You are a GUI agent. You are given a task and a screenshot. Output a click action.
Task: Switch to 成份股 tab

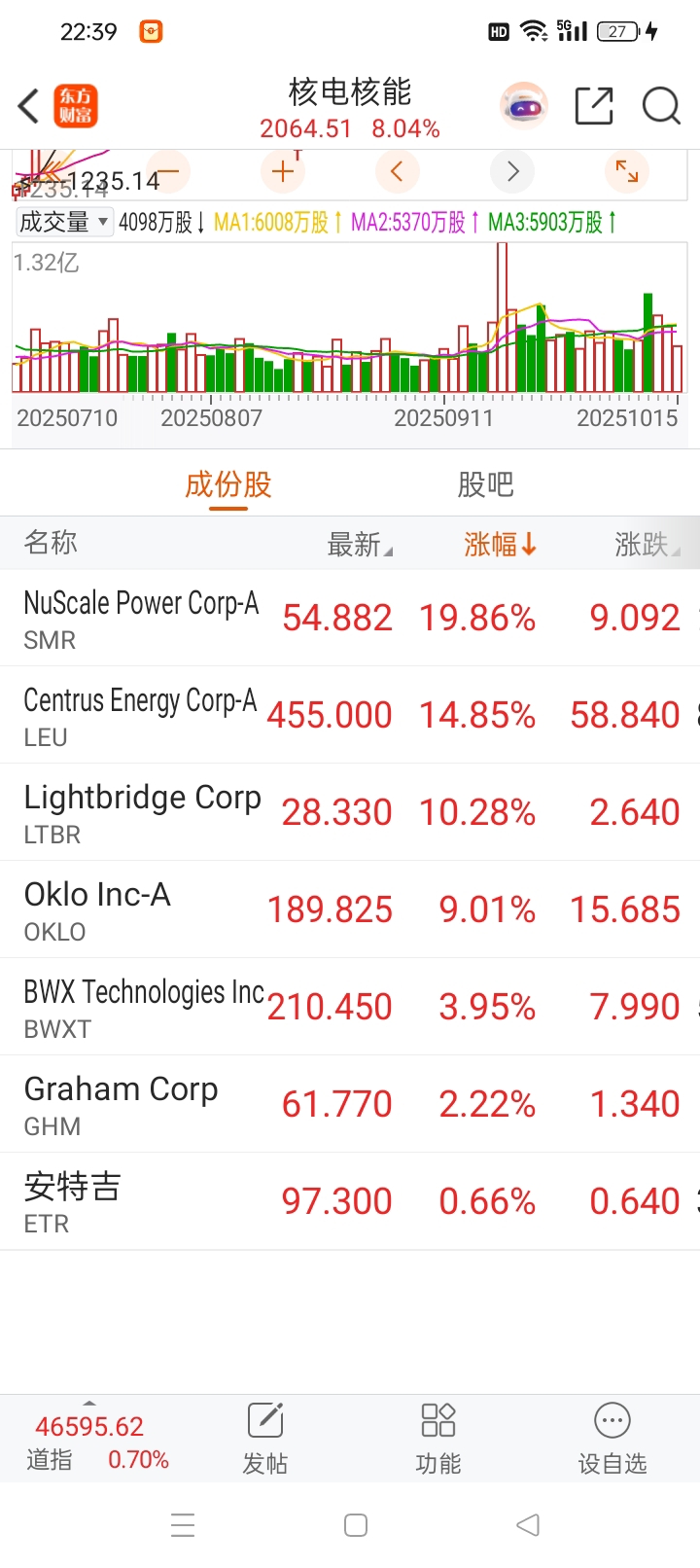tap(228, 484)
